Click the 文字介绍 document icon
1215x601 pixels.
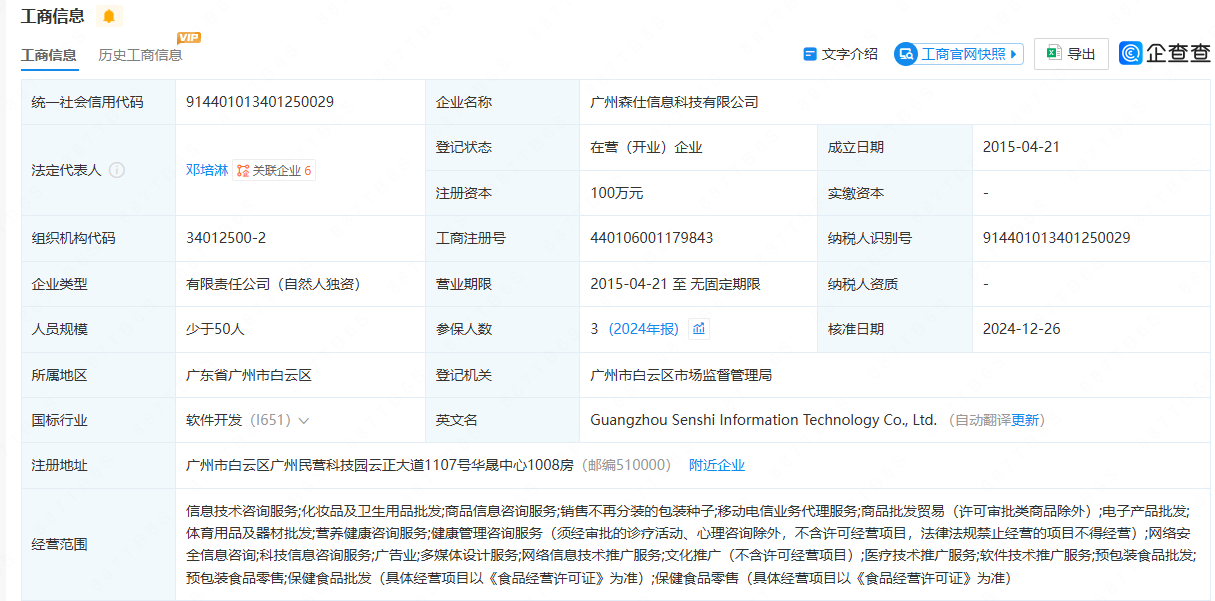click(810, 54)
